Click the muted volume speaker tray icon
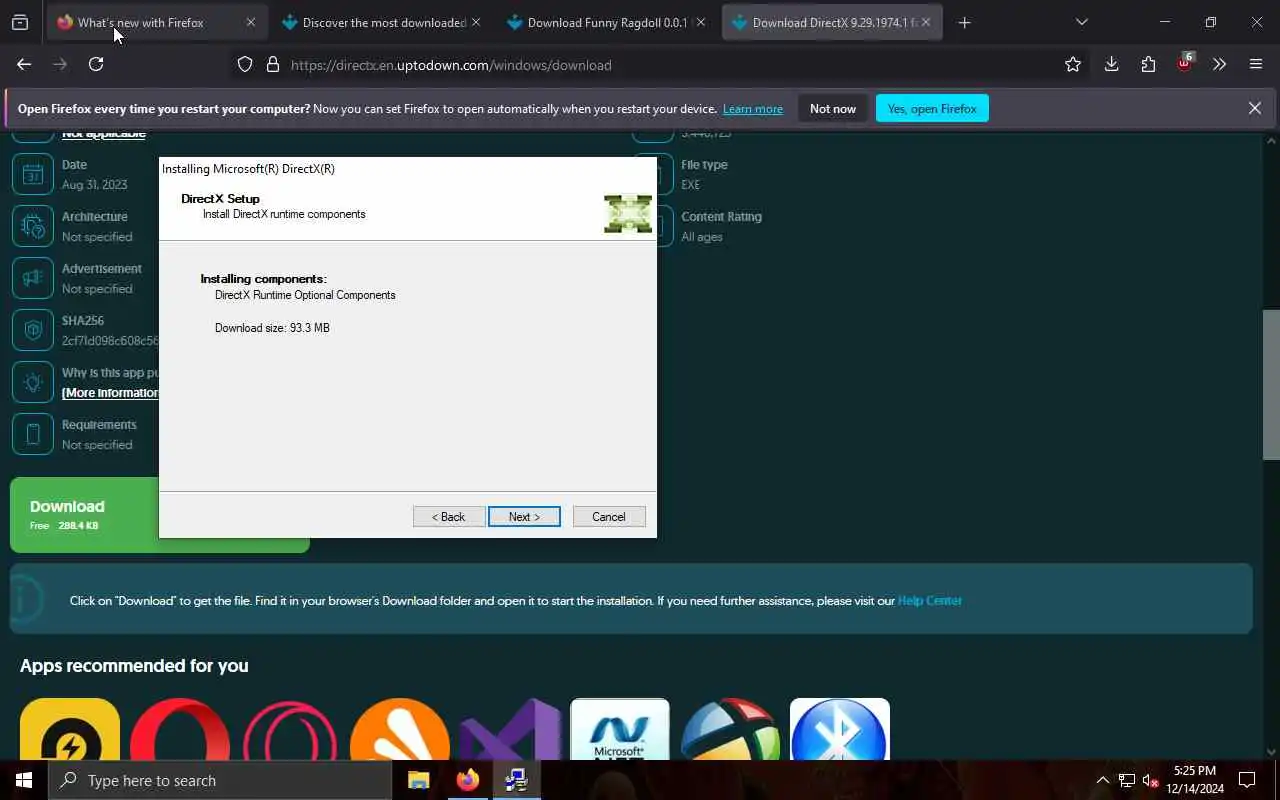This screenshot has height=800, width=1280. click(1150, 780)
